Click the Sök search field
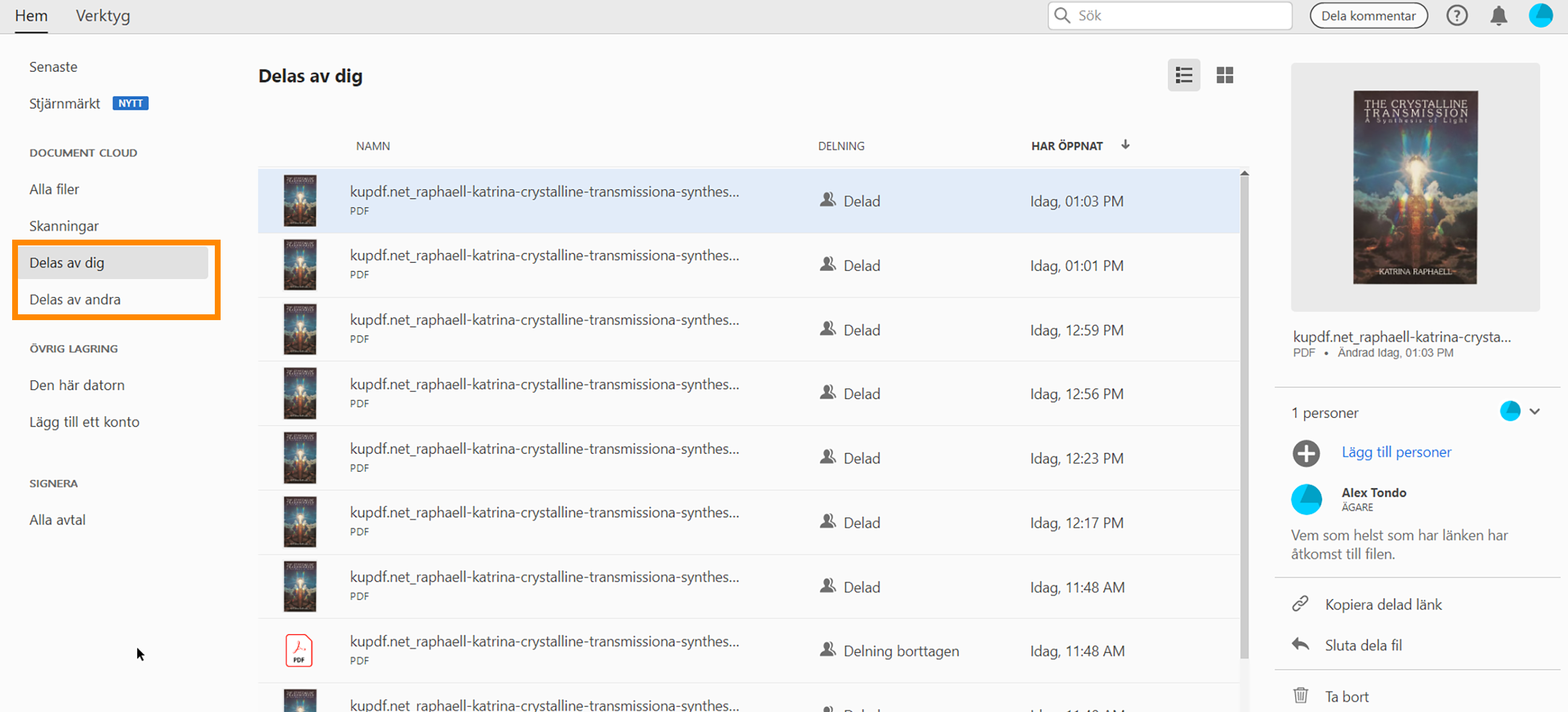Screen dimensions: 1568x712 1175,16
